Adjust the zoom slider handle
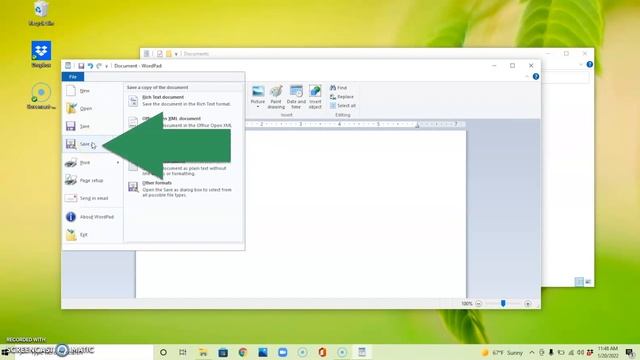 tap(503, 303)
